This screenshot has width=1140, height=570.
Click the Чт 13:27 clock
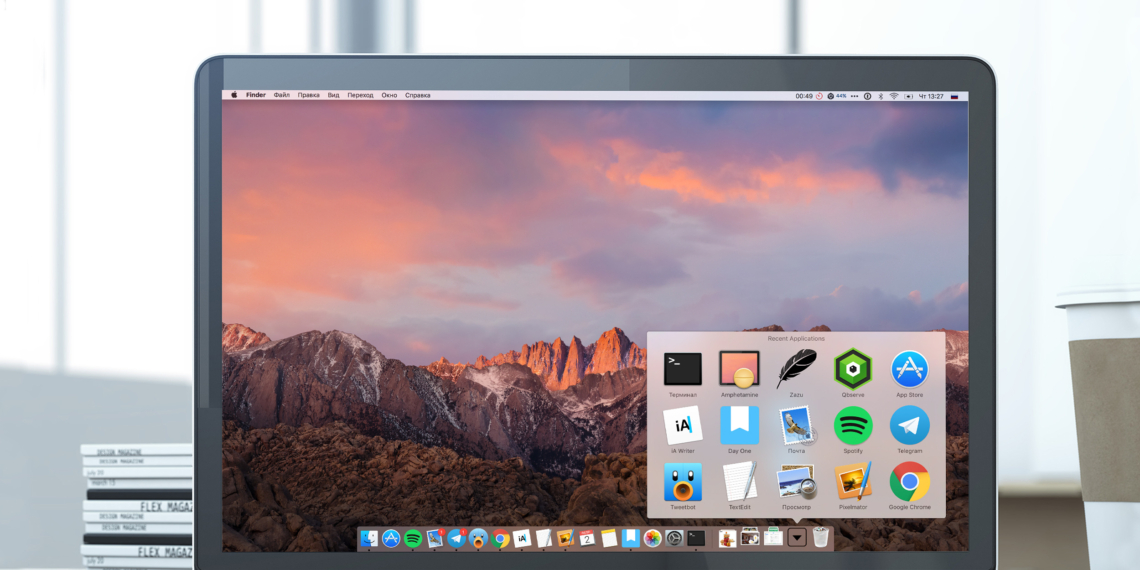coord(929,96)
